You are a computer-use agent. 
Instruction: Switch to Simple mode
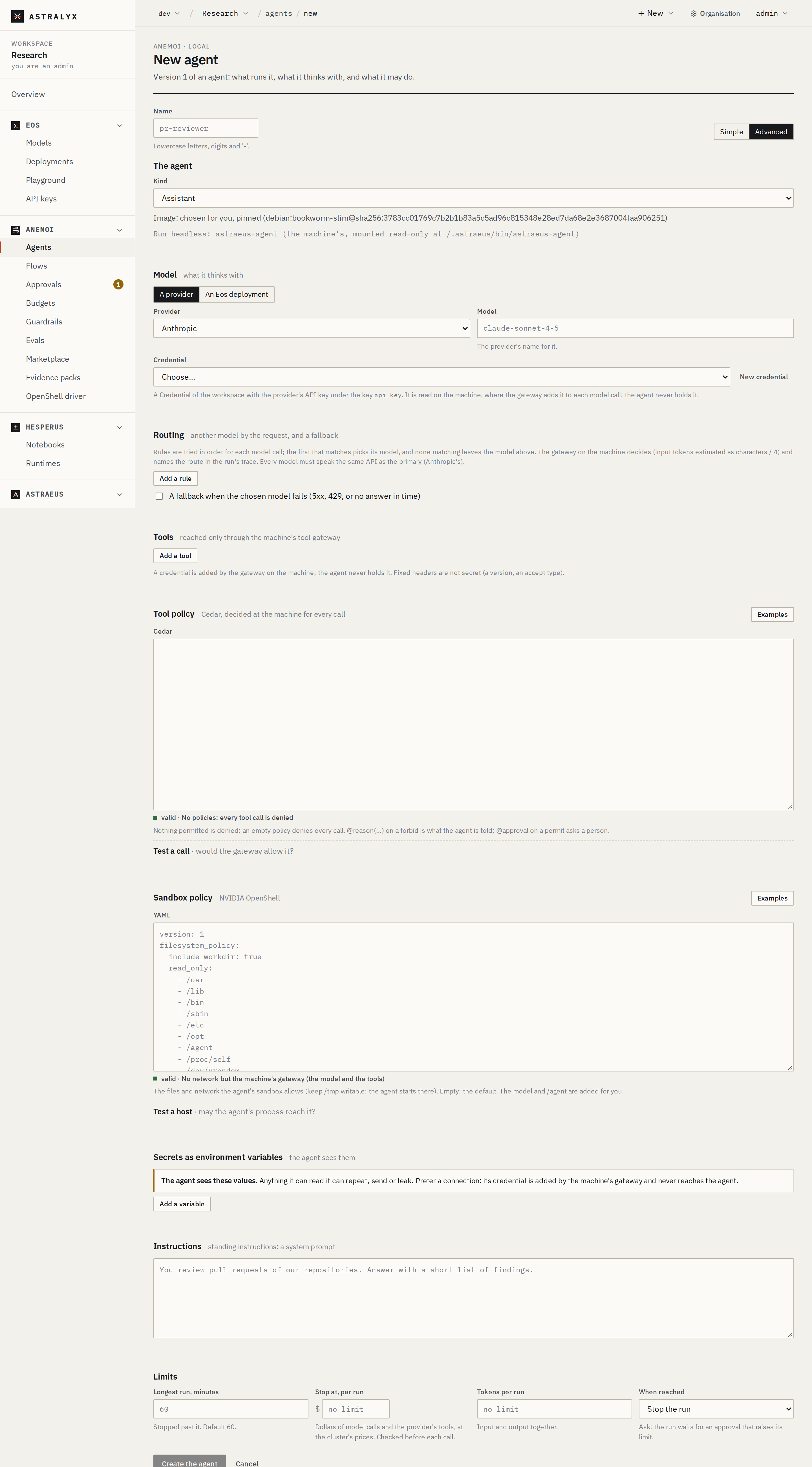[731, 131]
